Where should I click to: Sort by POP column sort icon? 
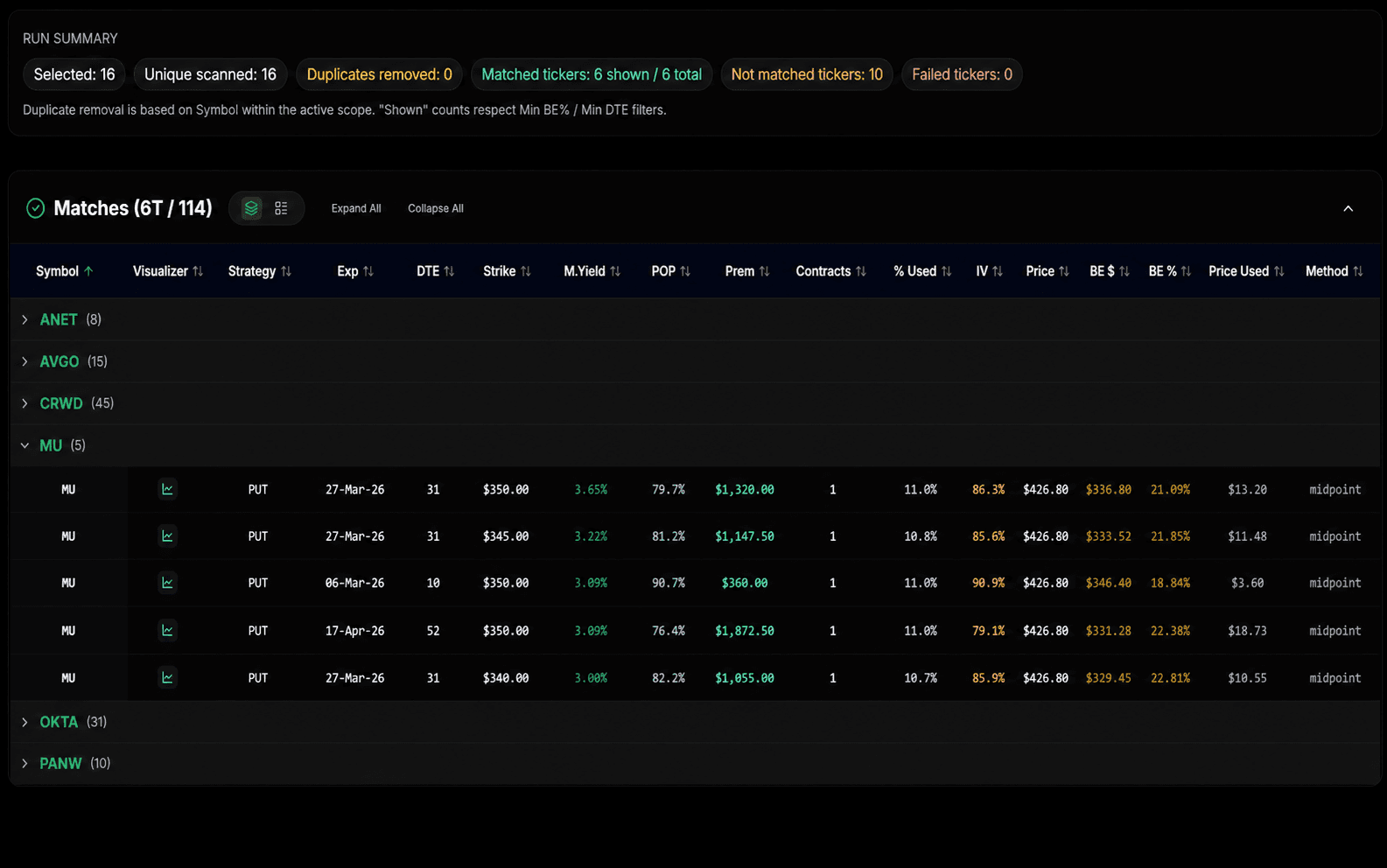click(685, 271)
